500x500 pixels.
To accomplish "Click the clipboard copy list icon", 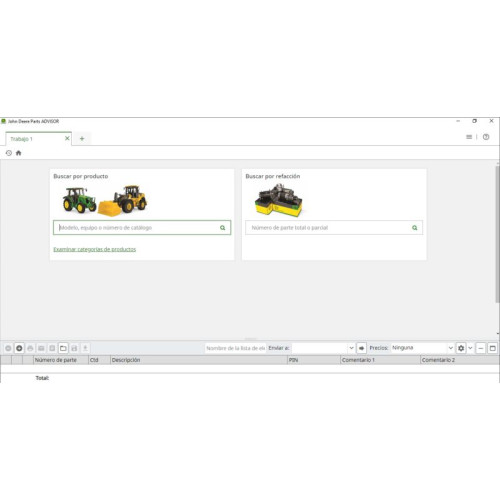I will [52, 348].
